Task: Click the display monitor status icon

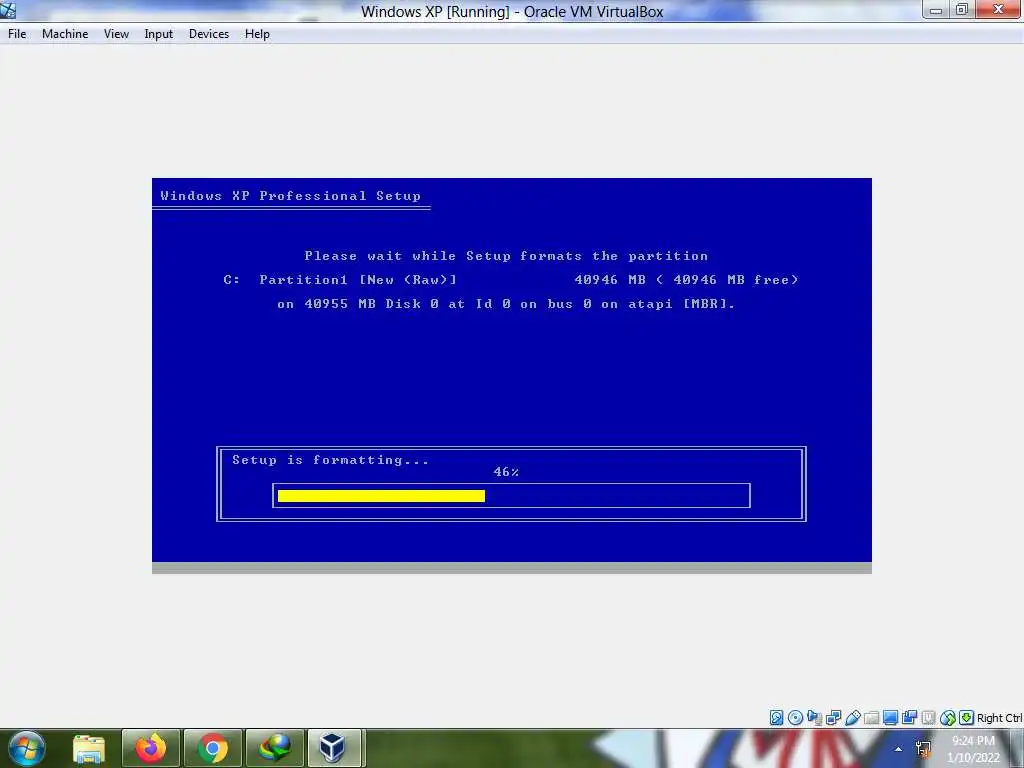Action: [890, 718]
